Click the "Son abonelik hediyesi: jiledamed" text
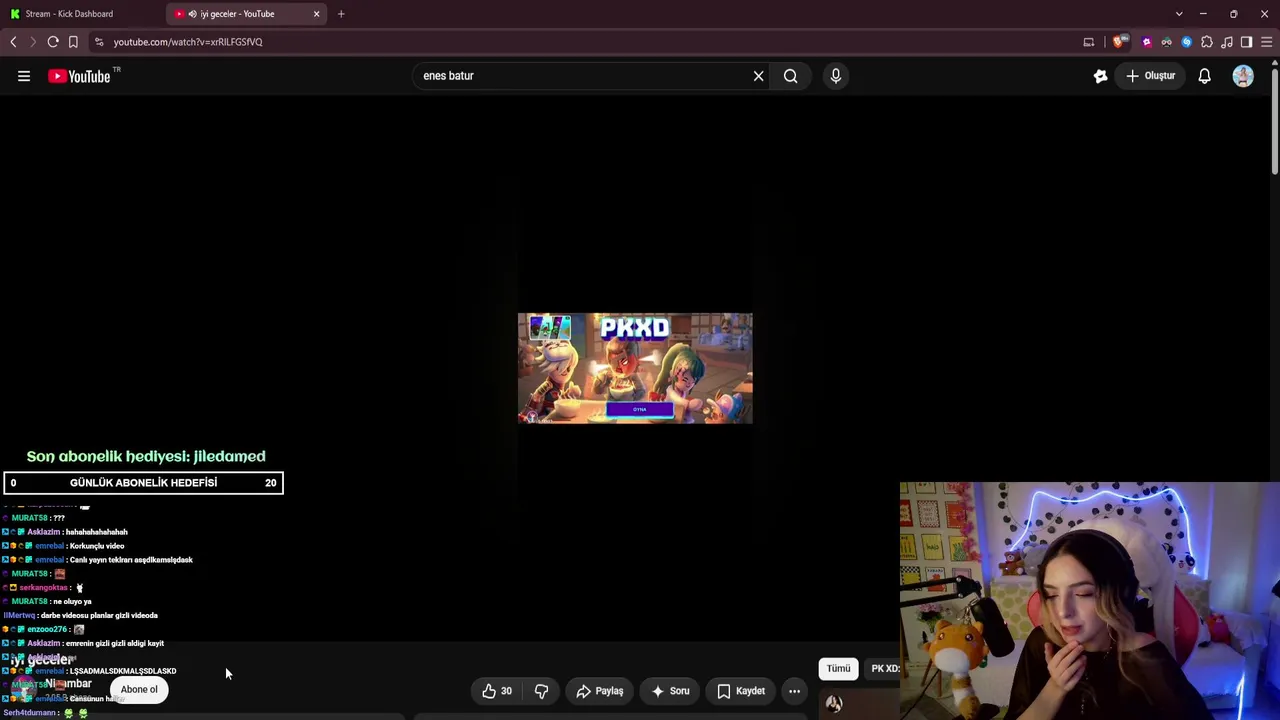 (146, 456)
